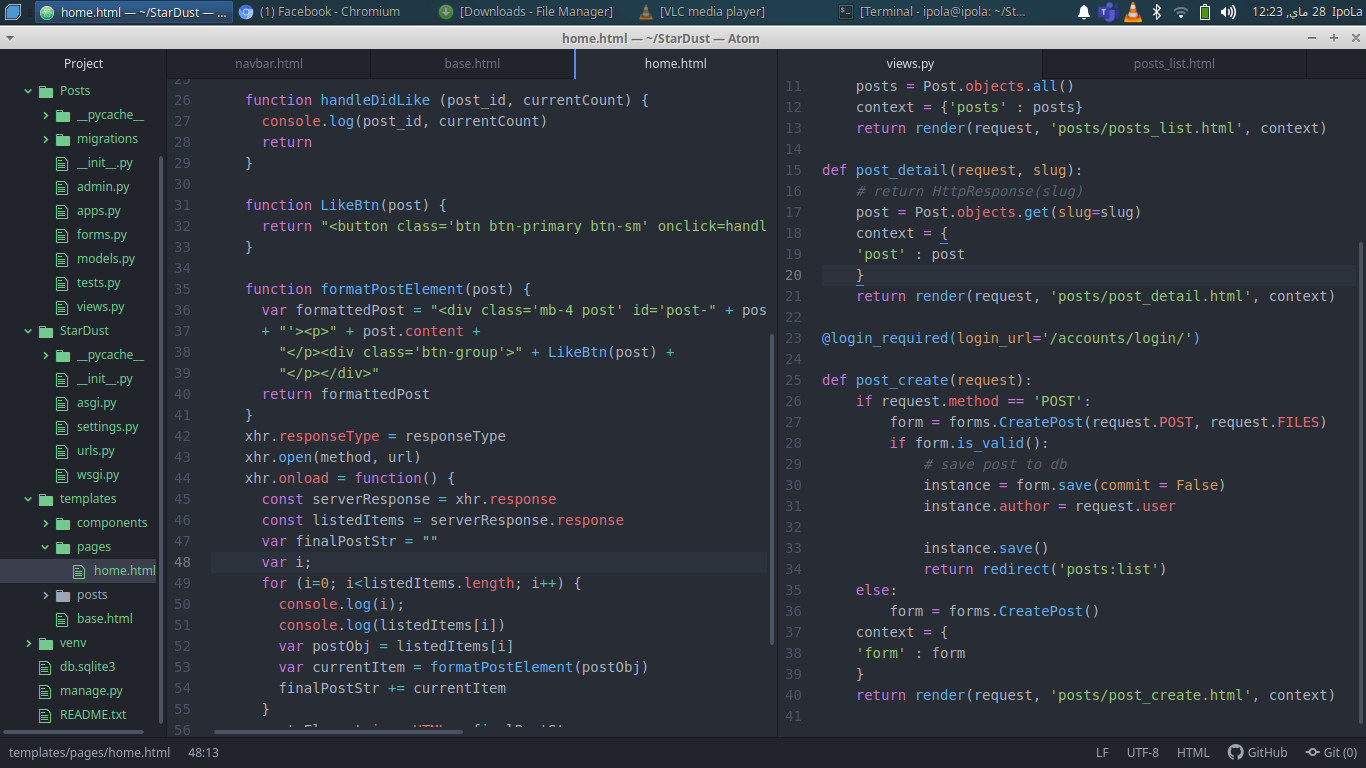Click the LF line ending selector
1366x768 pixels.
click(x=1102, y=752)
